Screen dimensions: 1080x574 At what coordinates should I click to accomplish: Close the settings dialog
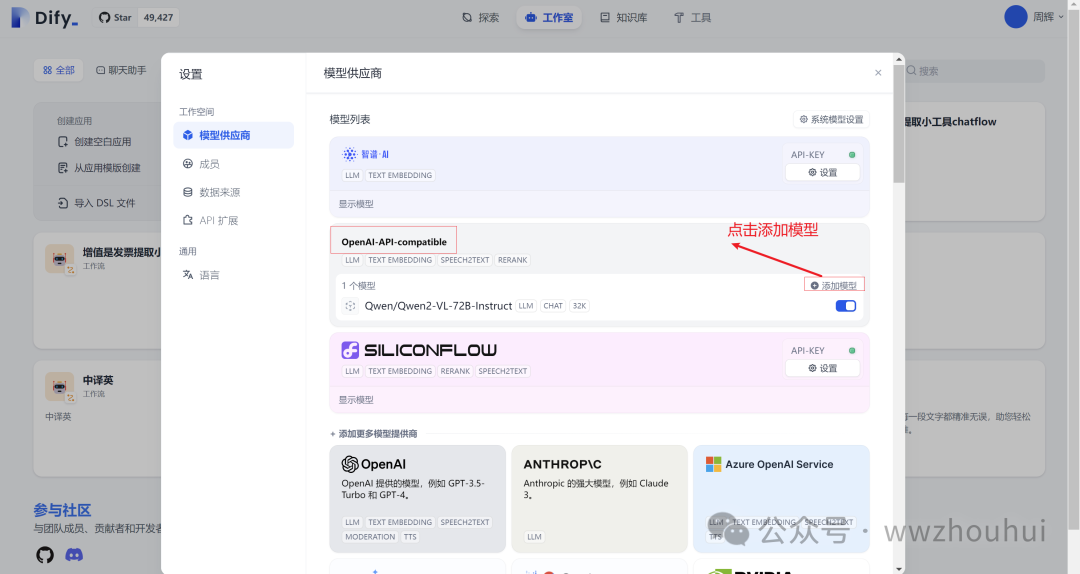[878, 72]
